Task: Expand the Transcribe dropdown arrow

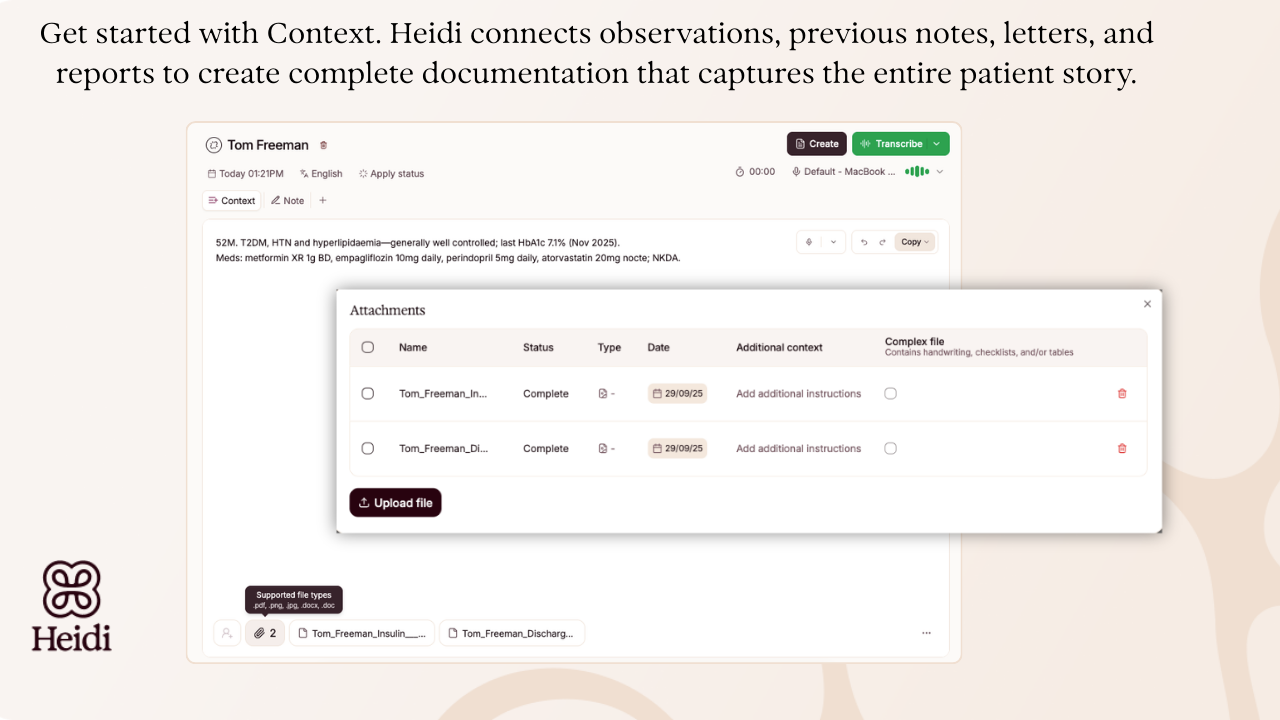Action: tap(937, 144)
